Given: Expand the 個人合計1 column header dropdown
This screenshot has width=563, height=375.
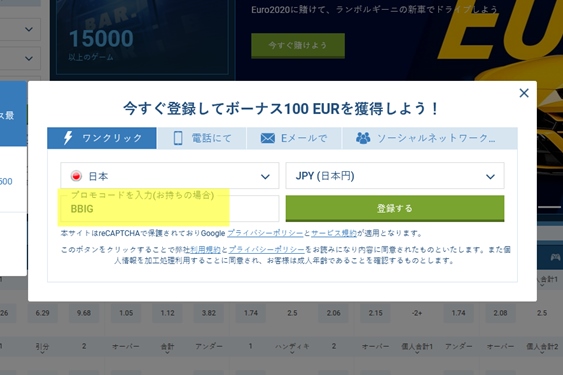Looking at the screenshot, I should 417,348.
